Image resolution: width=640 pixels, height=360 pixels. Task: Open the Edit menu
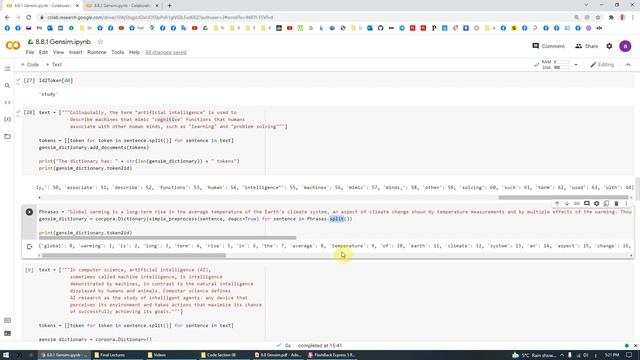(43, 52)
